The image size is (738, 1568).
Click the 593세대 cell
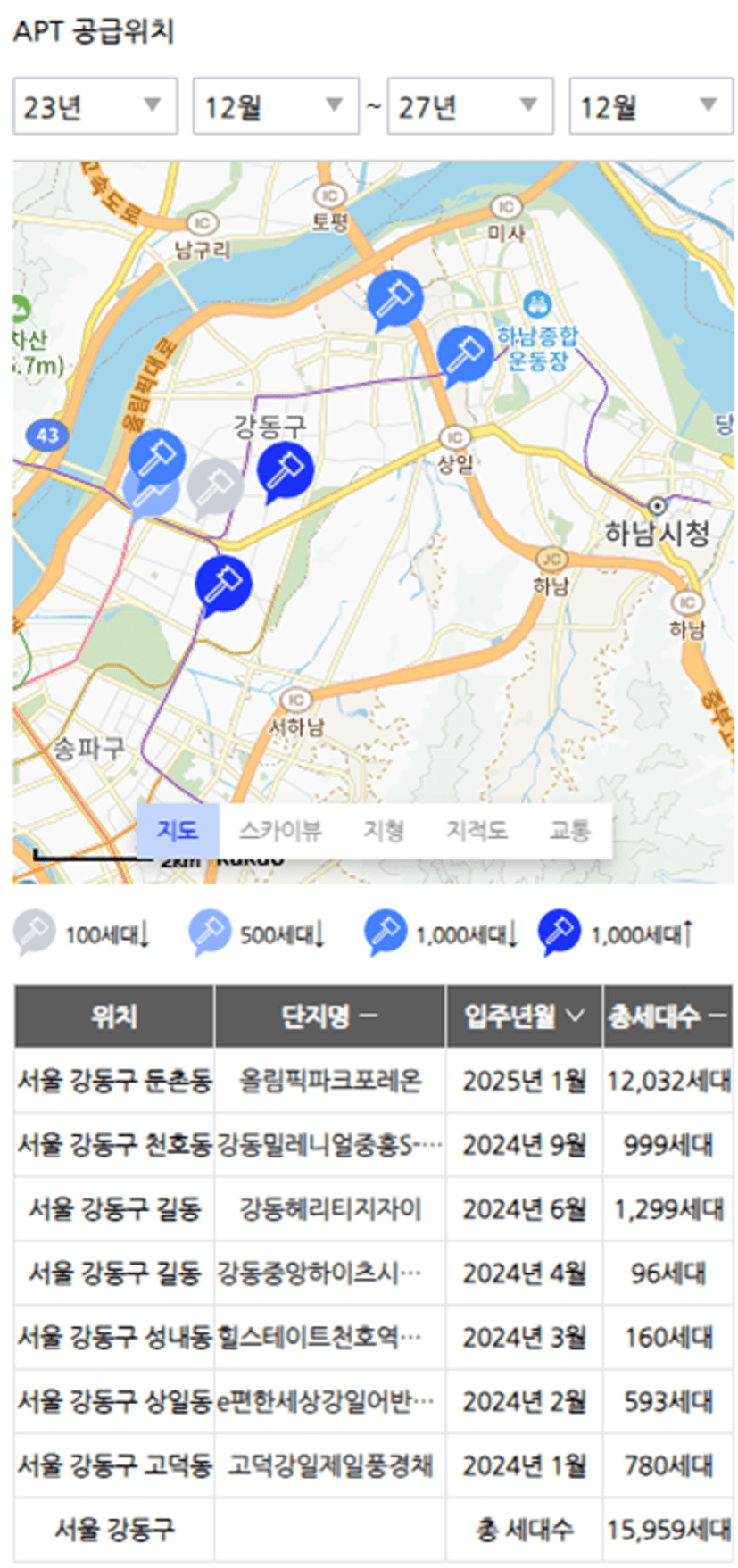click(x=668, y=1402)
